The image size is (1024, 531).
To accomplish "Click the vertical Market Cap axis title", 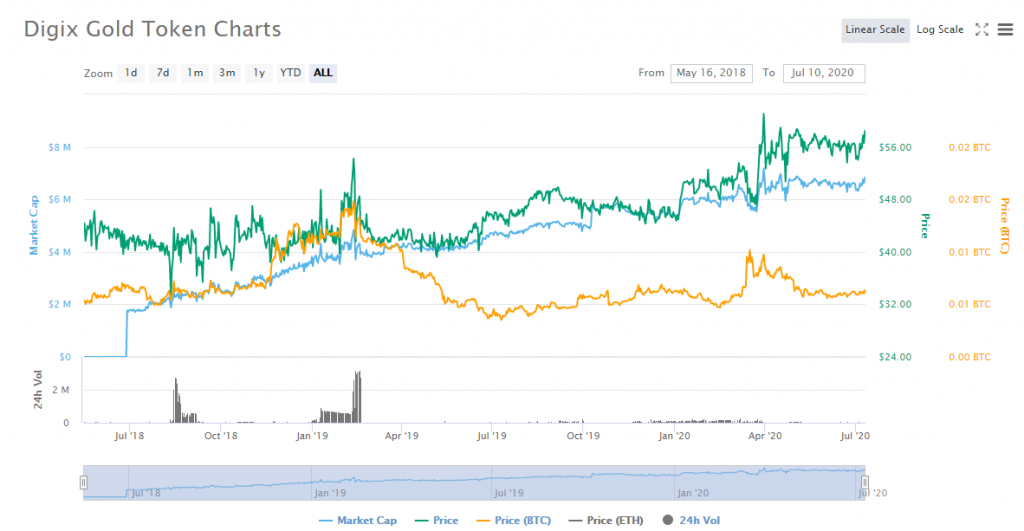I will tap(34, 225).
